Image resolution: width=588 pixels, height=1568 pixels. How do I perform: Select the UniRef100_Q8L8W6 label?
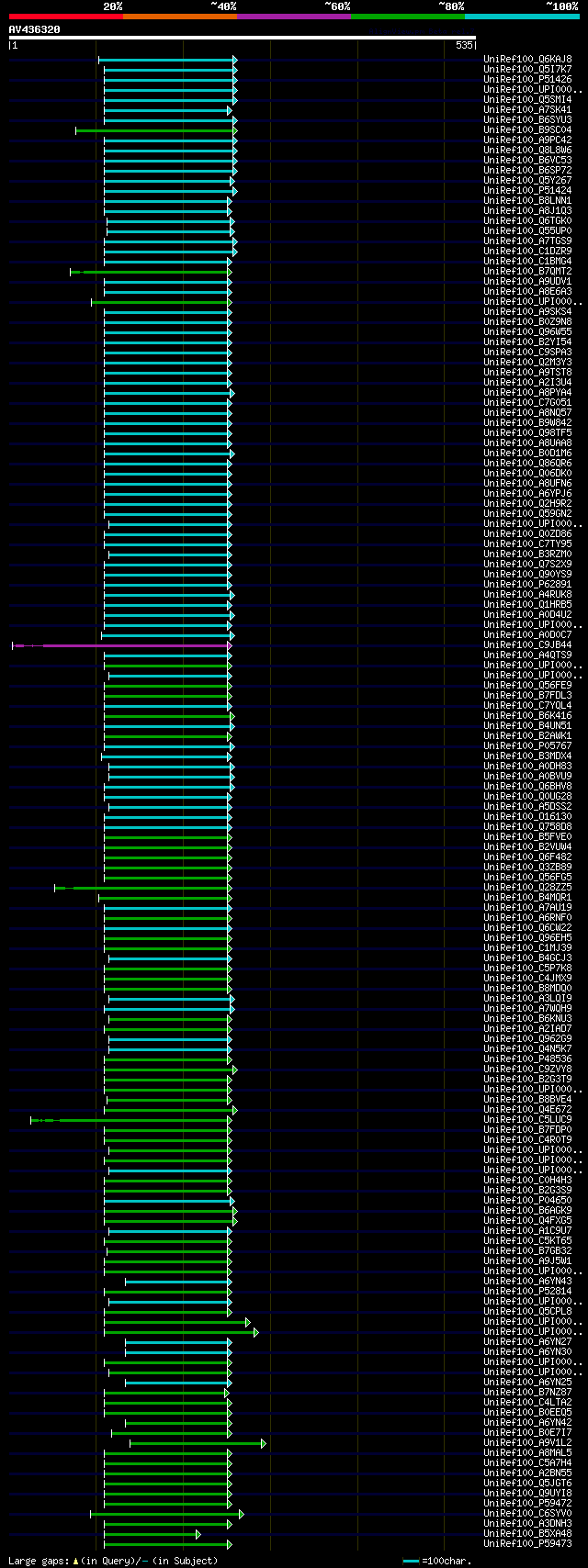point(527,151)
